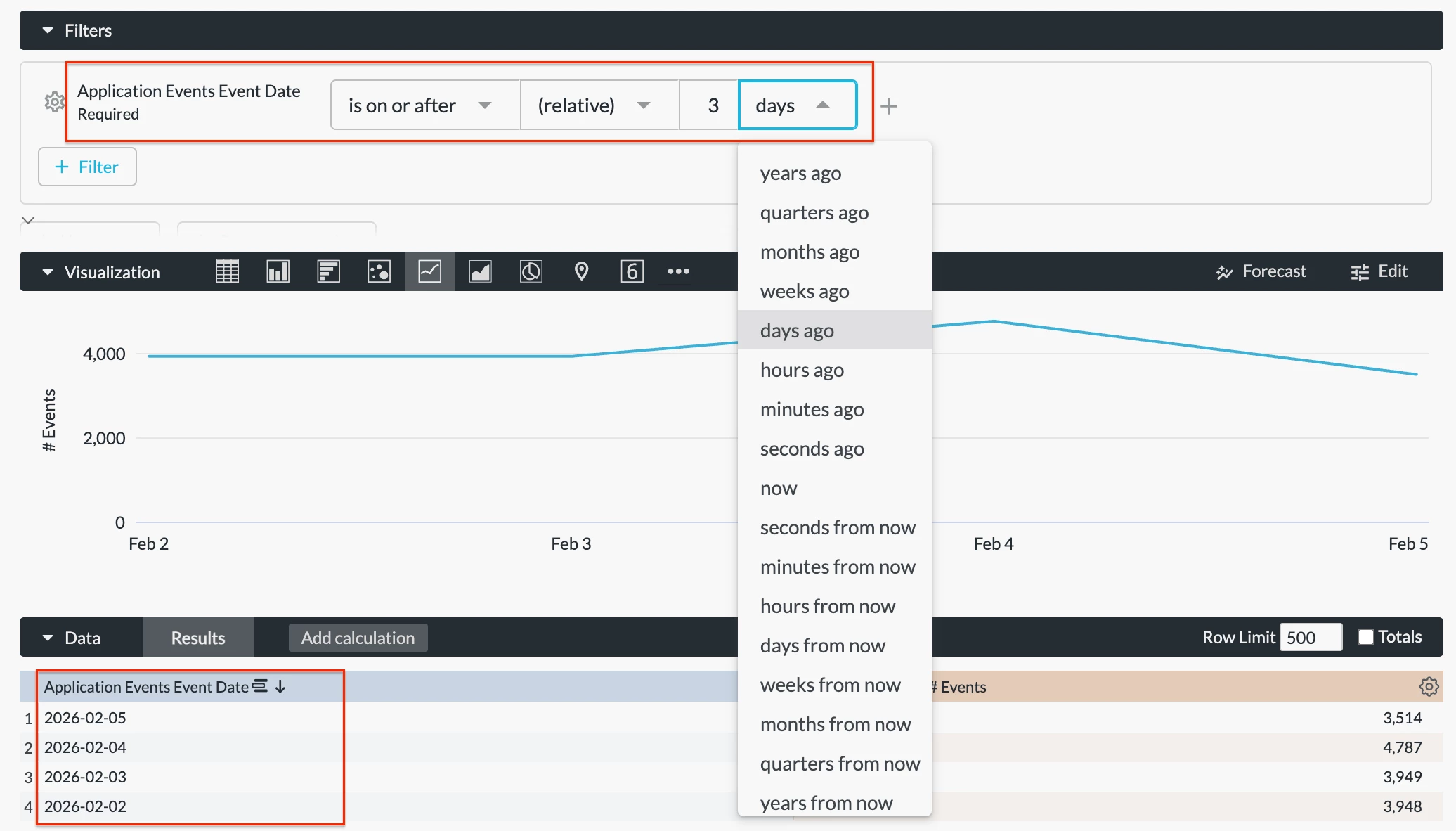
Task: Click the Row Limit input field
Action: (x=1310, y=638)
